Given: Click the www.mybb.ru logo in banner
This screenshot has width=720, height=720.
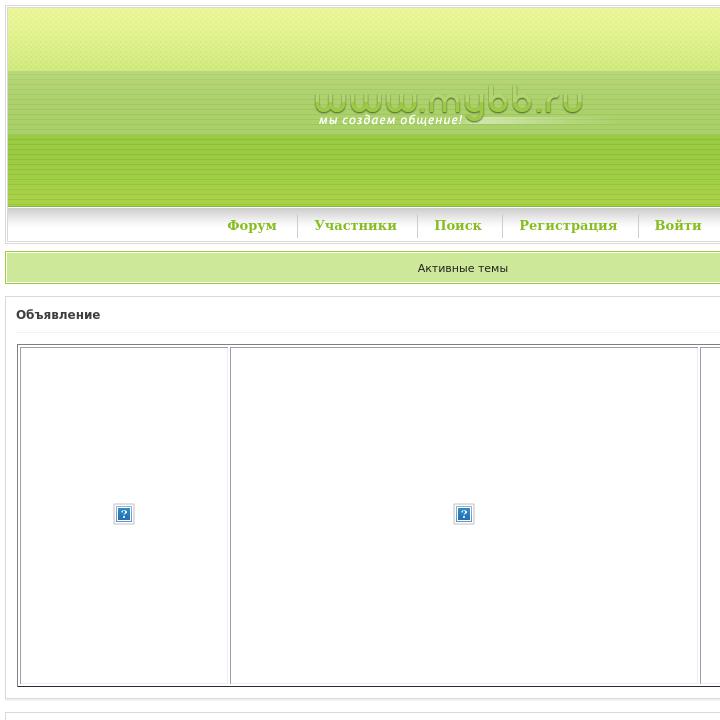Looking at the screenshot, I should pos(449,102).
